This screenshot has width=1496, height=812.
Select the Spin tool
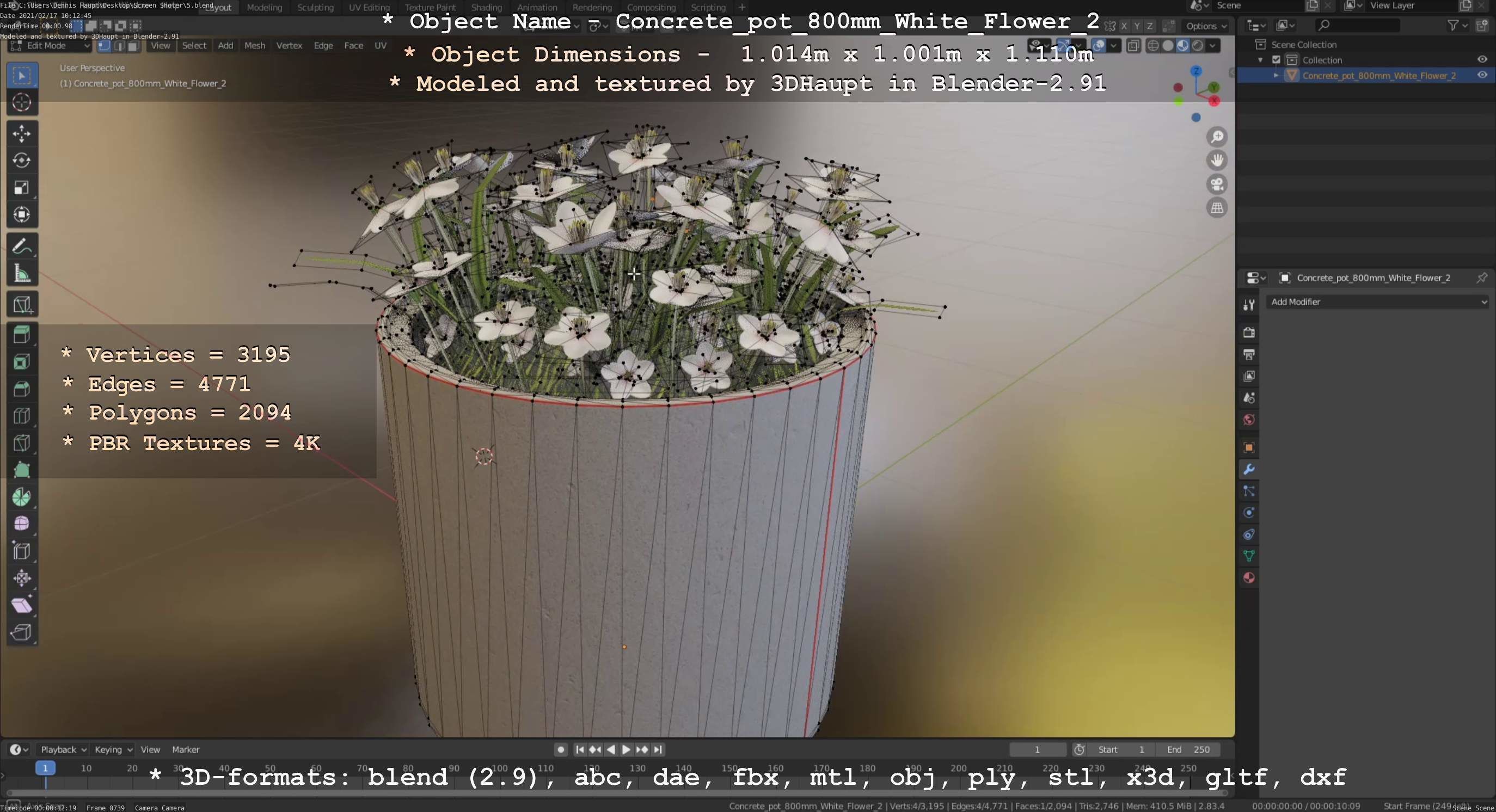pos(22,497)
